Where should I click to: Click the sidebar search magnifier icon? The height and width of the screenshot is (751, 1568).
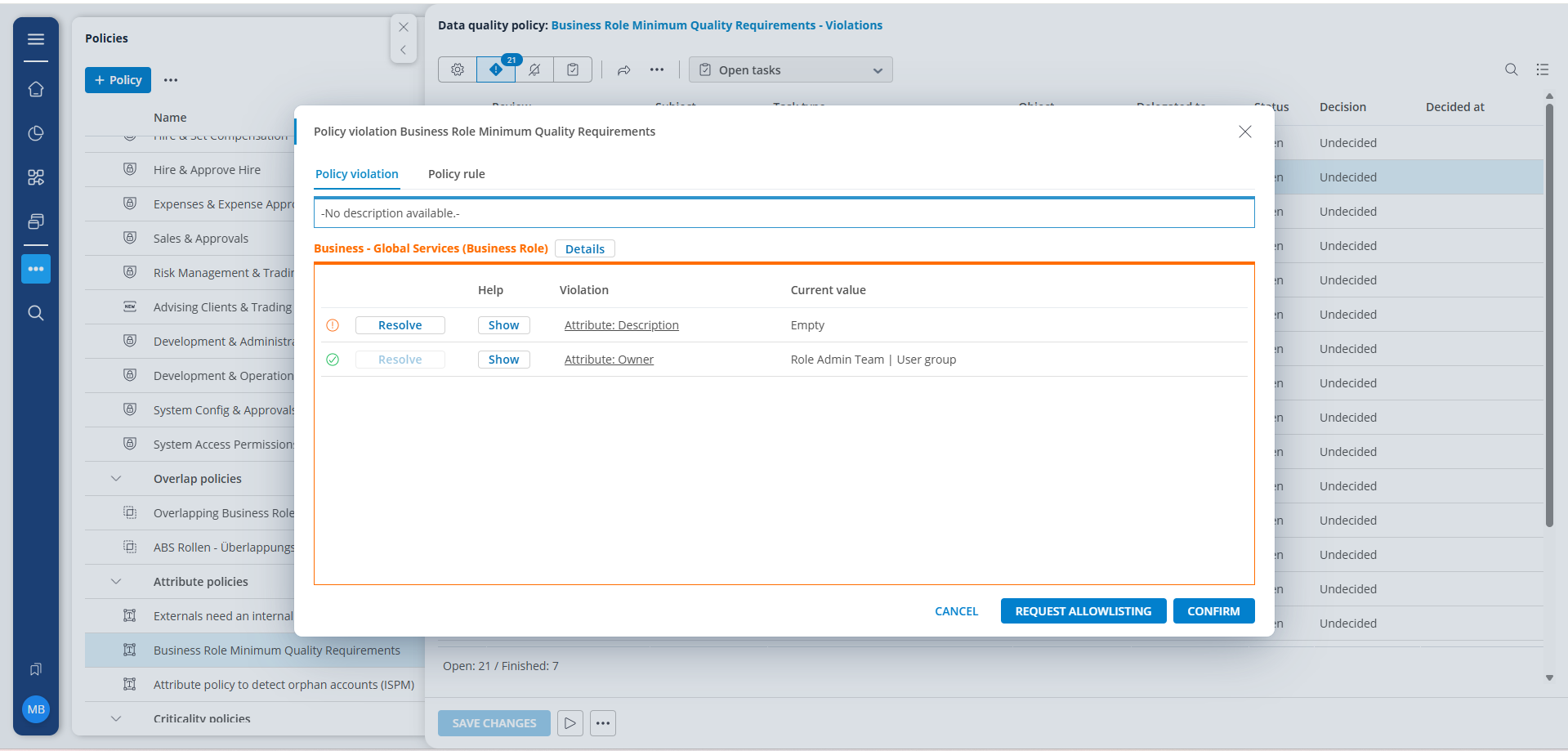point(36,313)
